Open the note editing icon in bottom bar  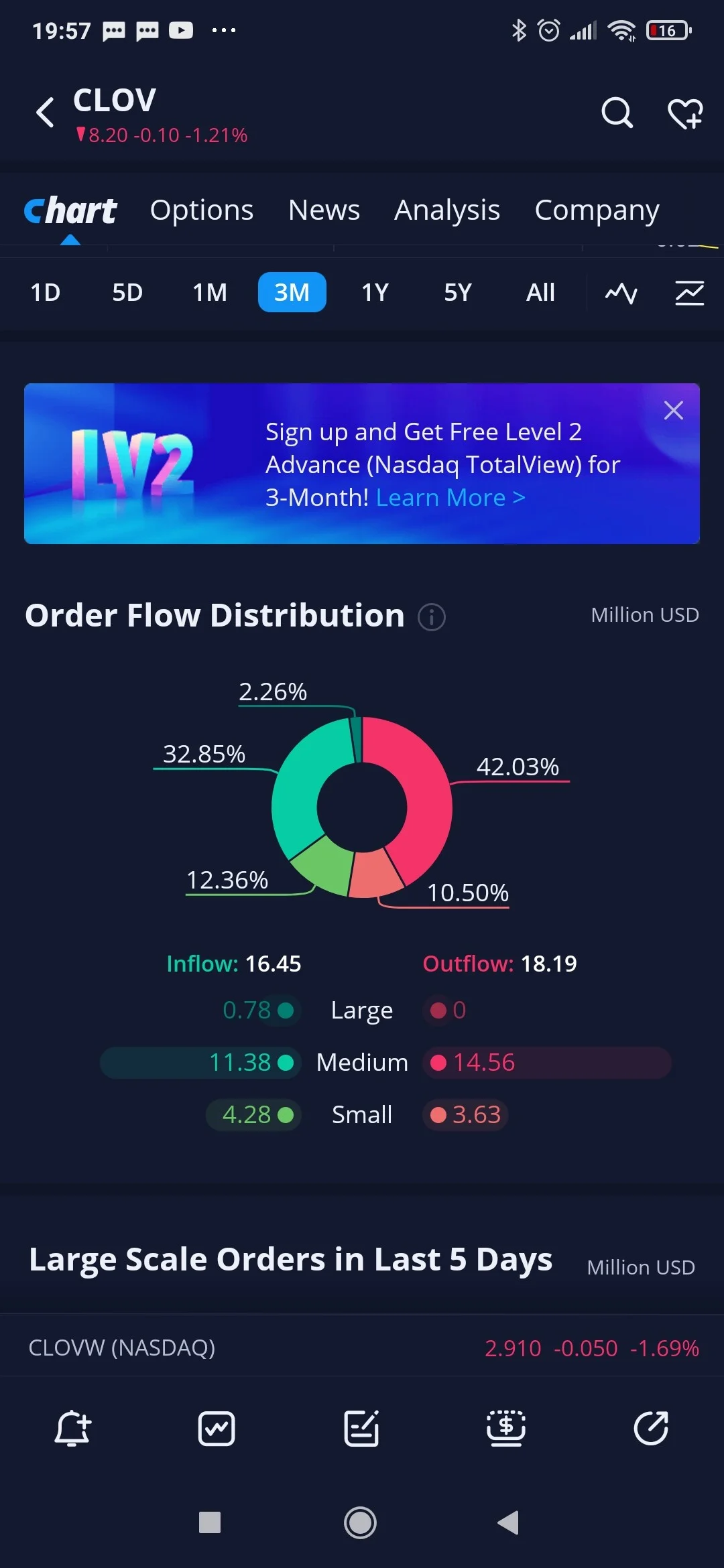tap(361, 1428)
